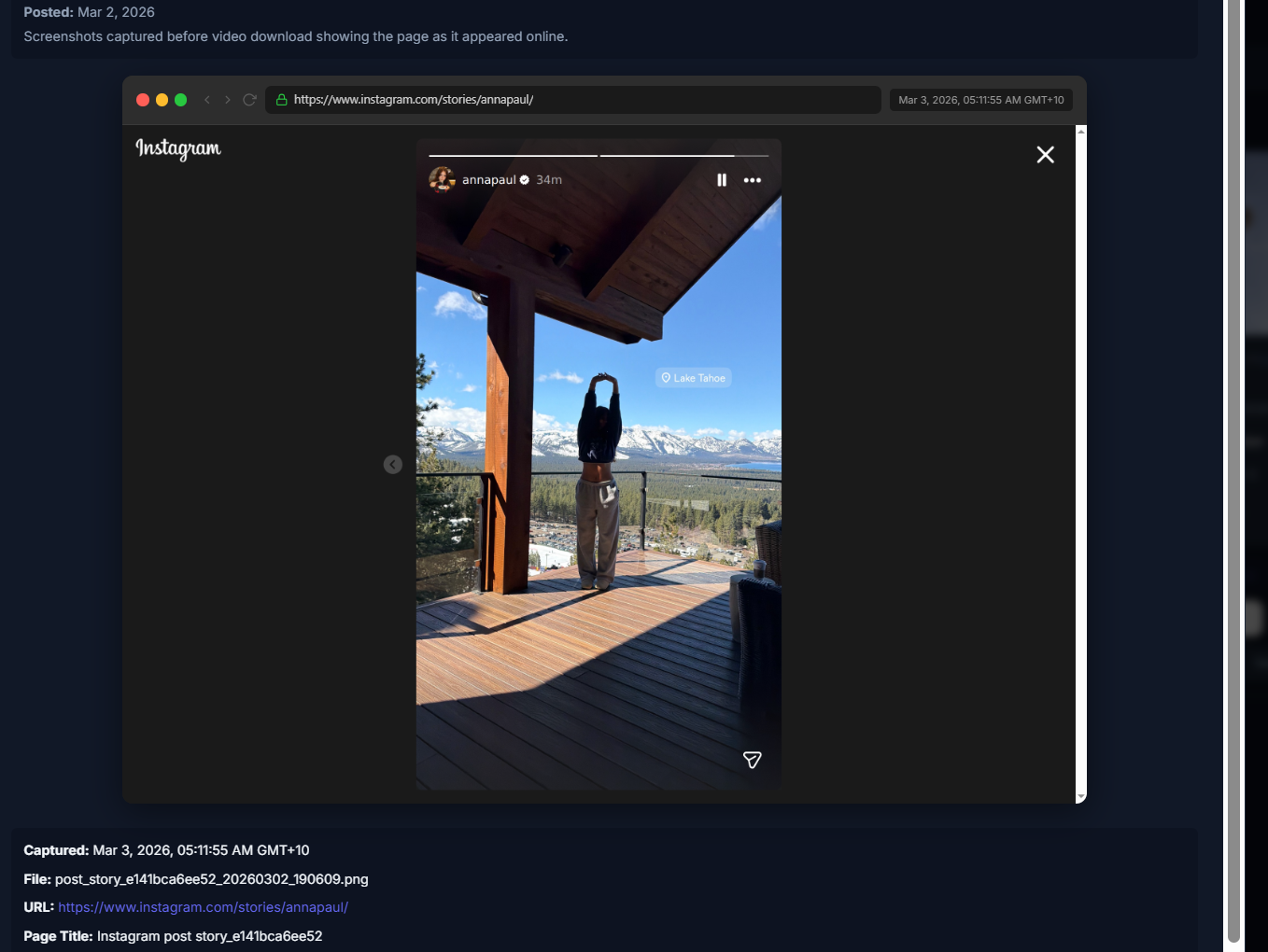This screenshot has width=1268, height=952.
Task: Open the instagram.com/stories/annapaul URL link
Action: pos(203,906)
